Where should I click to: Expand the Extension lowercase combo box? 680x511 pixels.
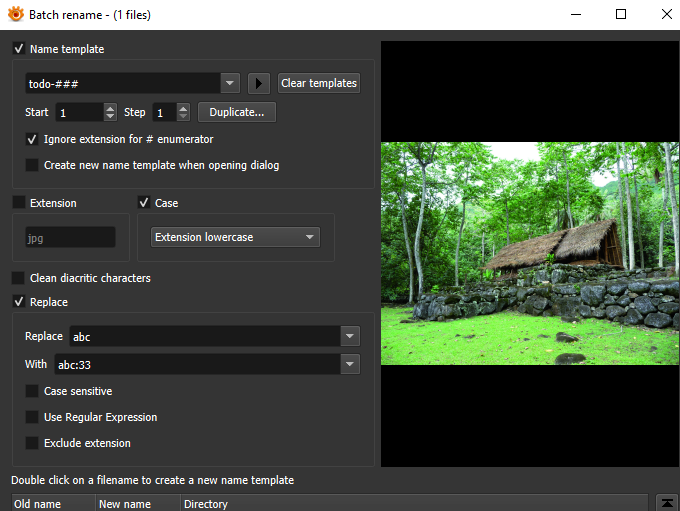click(x=310, y=237)
